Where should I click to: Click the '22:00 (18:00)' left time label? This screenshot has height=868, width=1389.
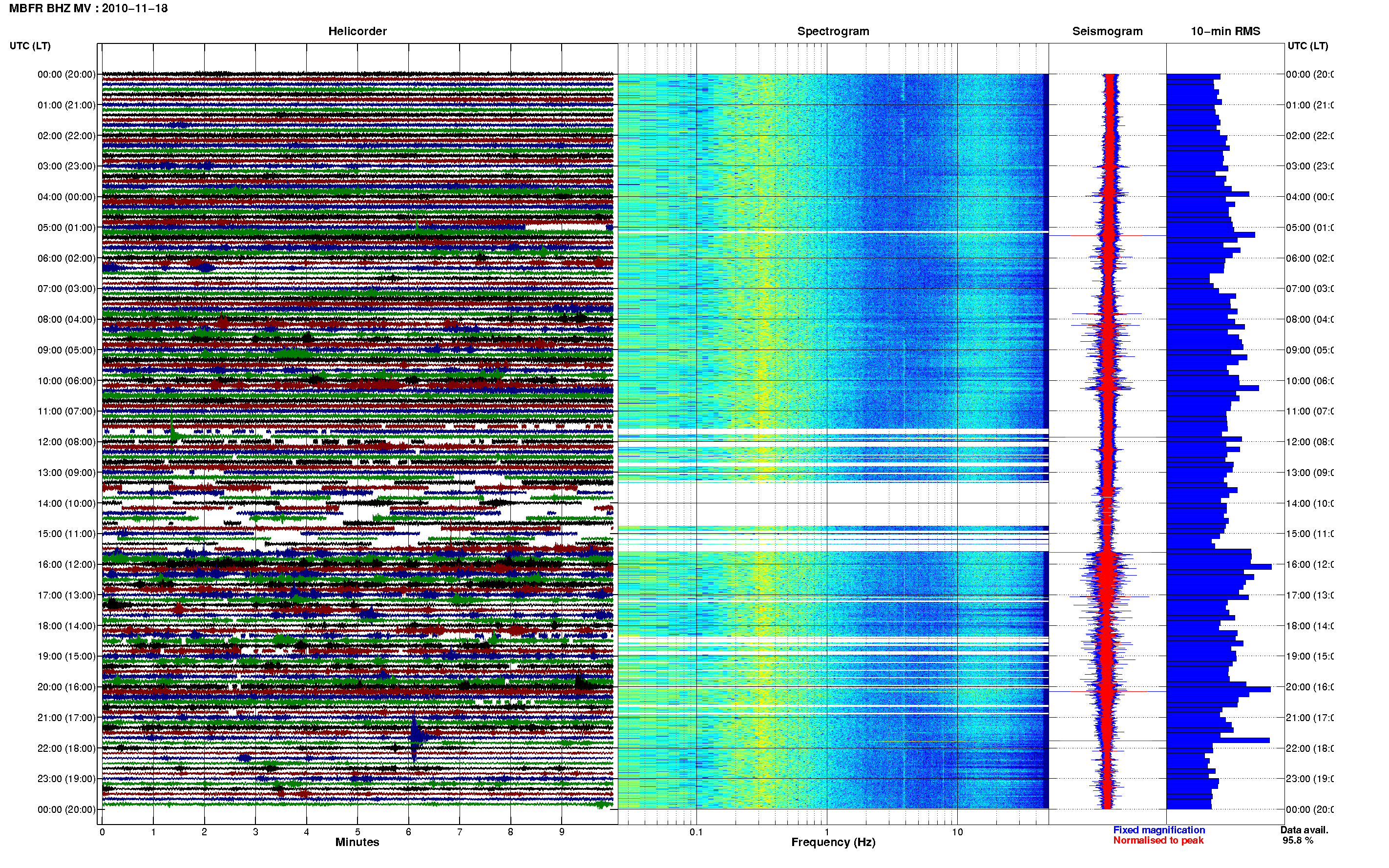66,748
